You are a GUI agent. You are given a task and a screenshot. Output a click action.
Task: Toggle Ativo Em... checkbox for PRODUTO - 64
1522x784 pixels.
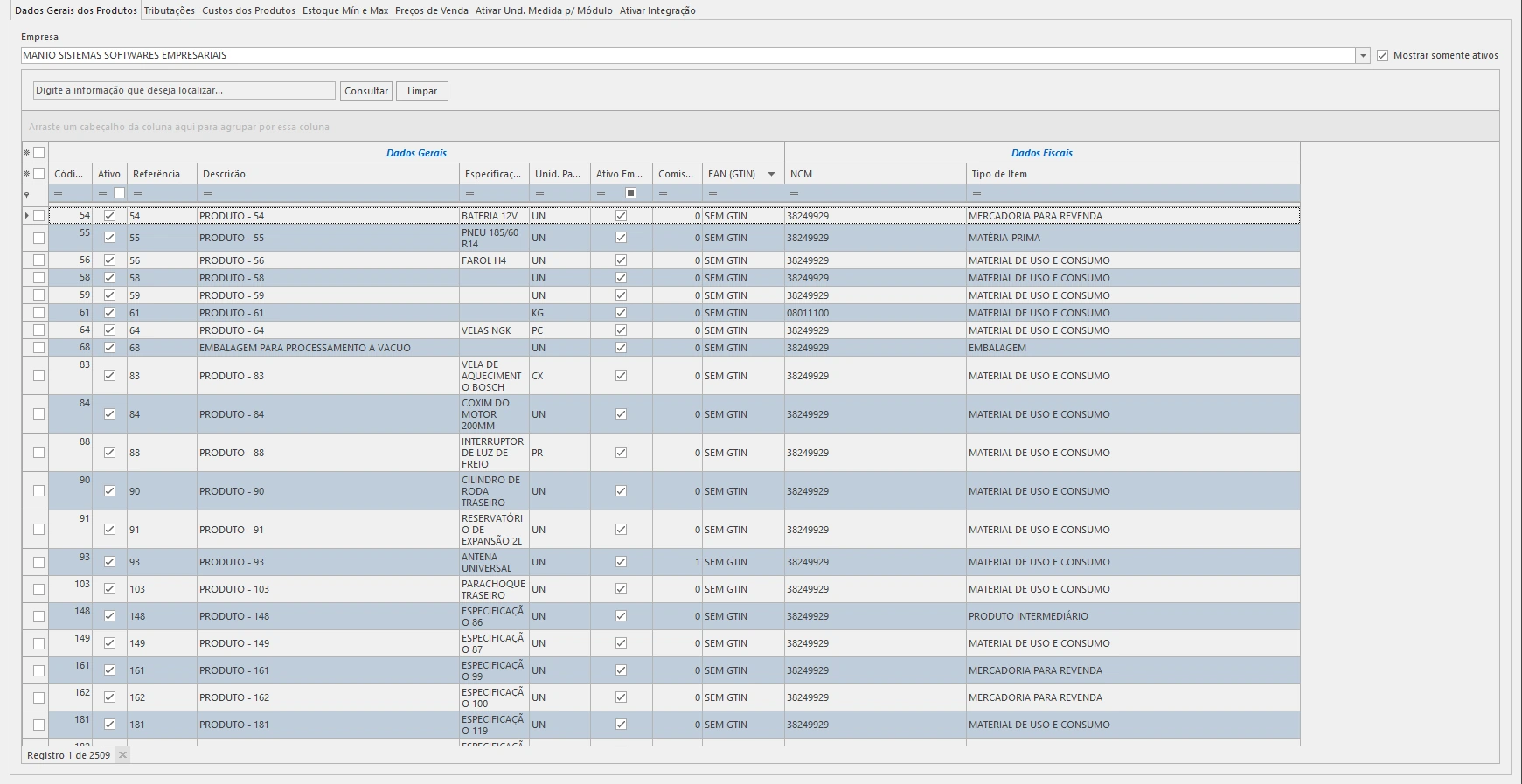(x=621, y=330)
